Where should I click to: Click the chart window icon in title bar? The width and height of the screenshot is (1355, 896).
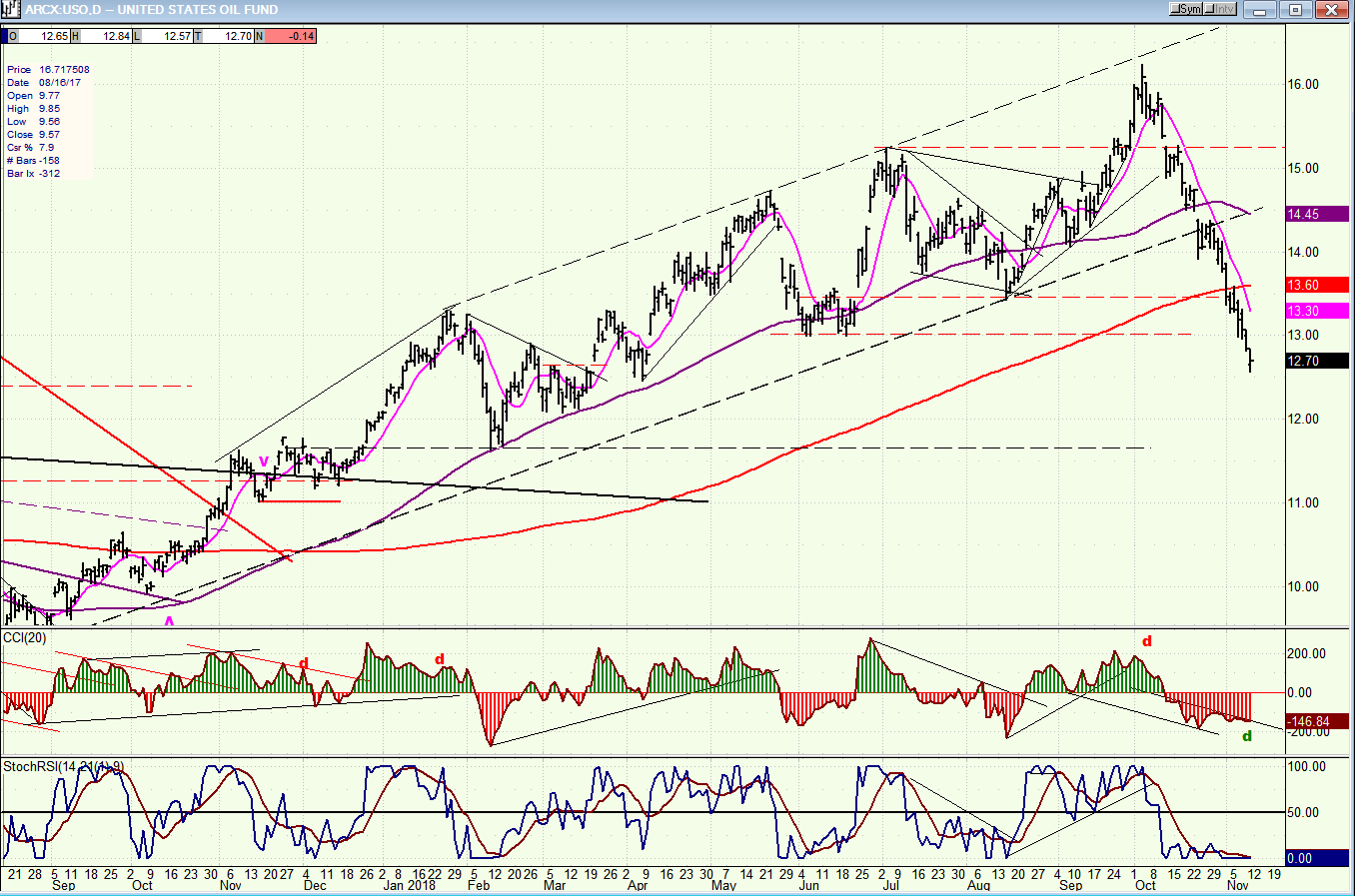coord(11,9)
